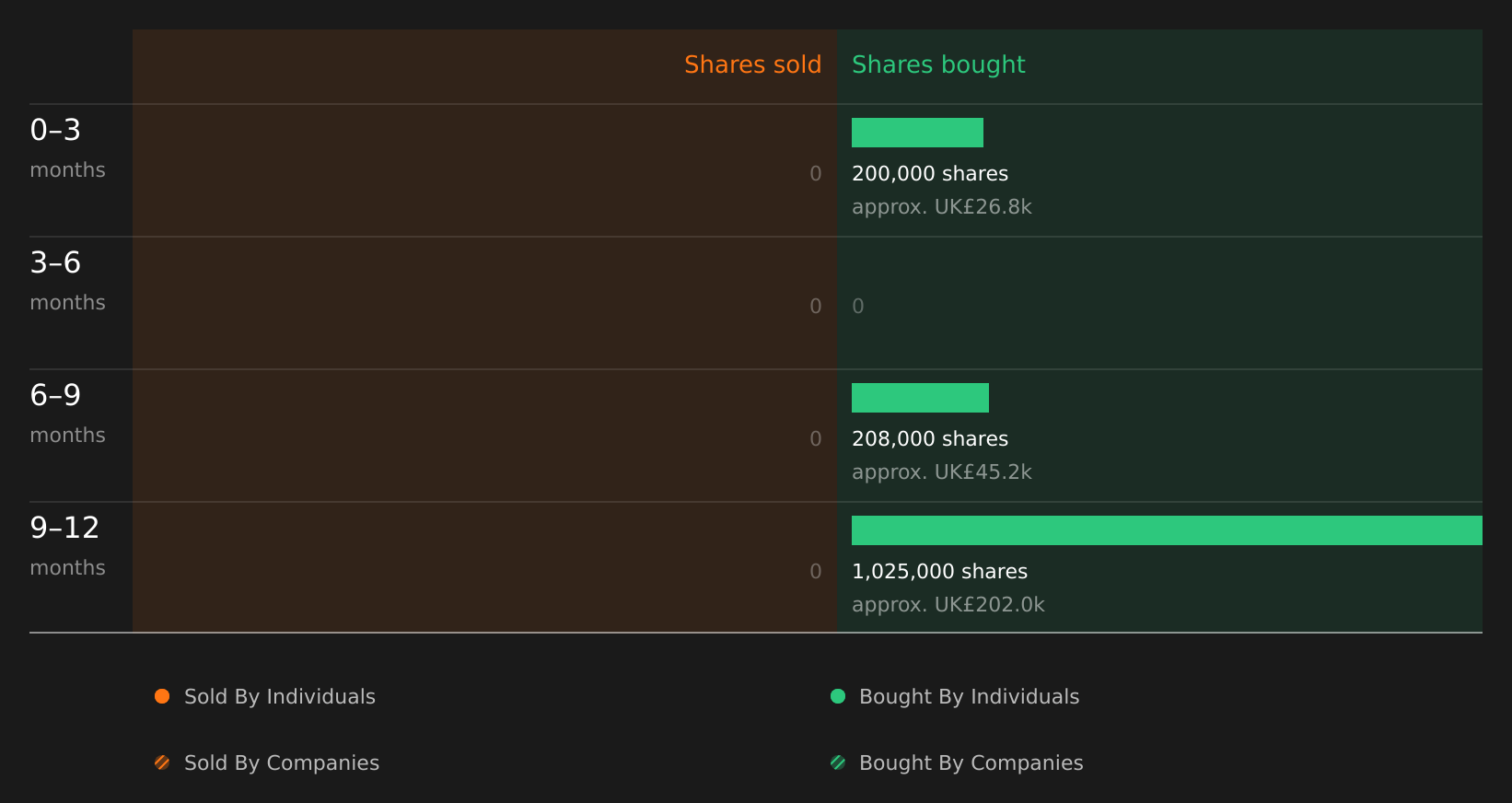This screenshot has width=1512, height=803.
Task: Select the Sold By Individuals legend label
Action: (x=280, y=697)
